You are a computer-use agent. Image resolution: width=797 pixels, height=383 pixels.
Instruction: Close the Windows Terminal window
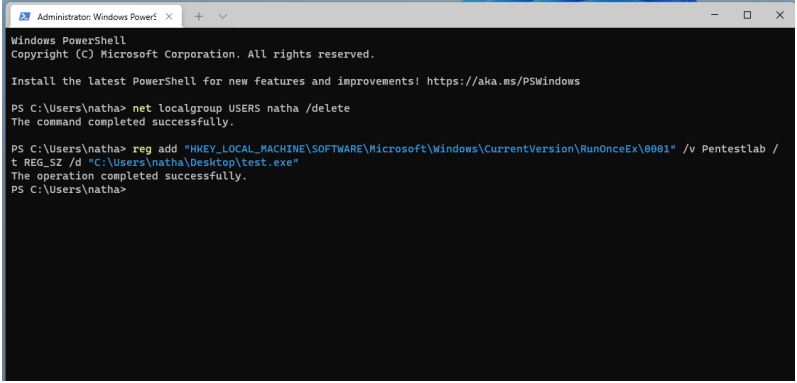pyautogui.click(x=780, y=15)
